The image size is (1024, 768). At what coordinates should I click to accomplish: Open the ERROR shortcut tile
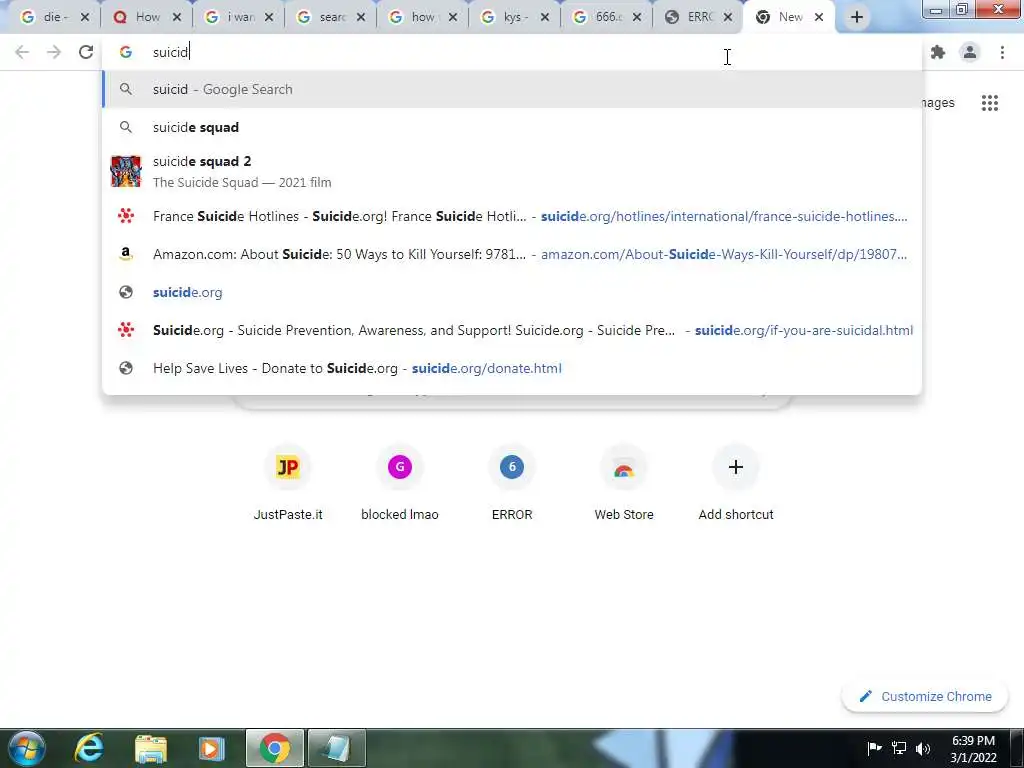pos(512,483)
